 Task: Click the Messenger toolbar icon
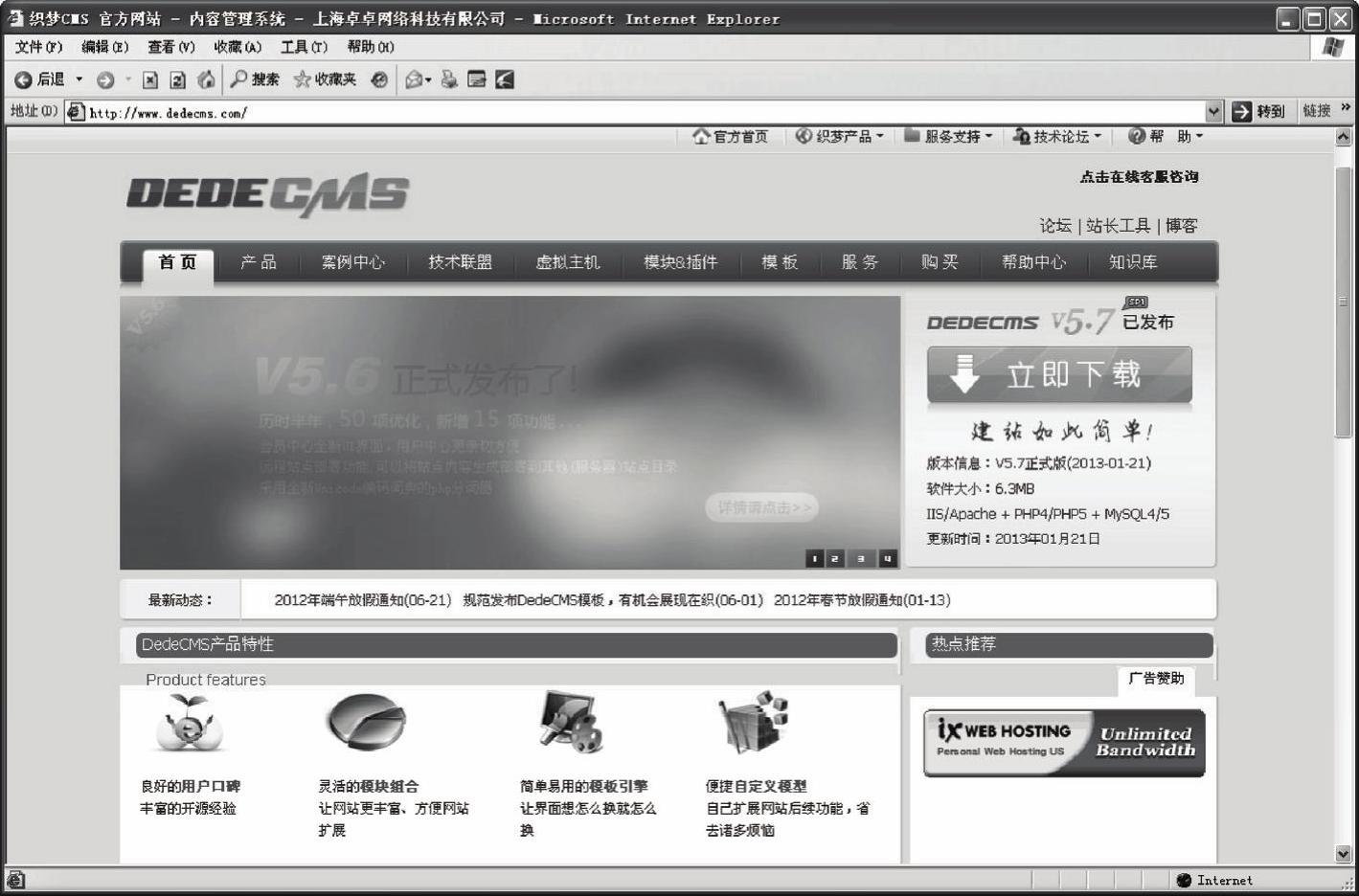(x=505, y=79)
